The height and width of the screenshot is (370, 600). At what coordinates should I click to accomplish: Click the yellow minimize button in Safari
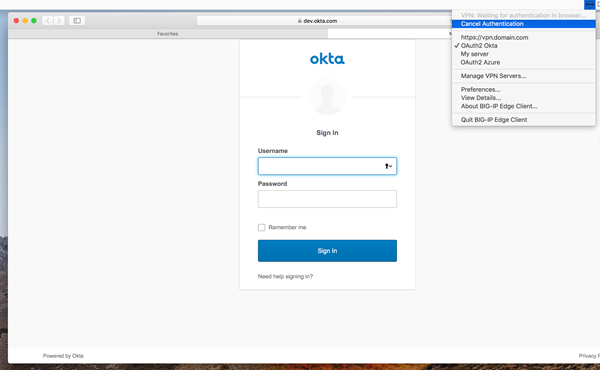25,21
